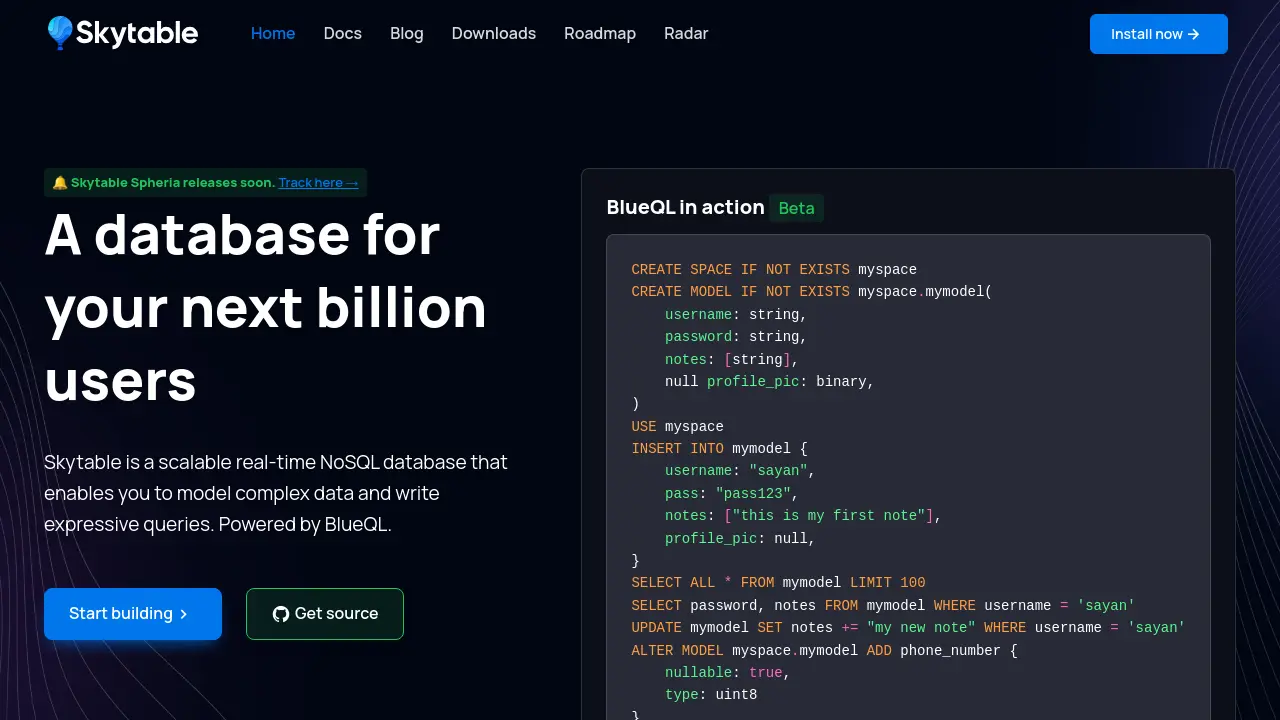Follow the Track here link
Screen dimensions: 1280x720
[318, 183]
